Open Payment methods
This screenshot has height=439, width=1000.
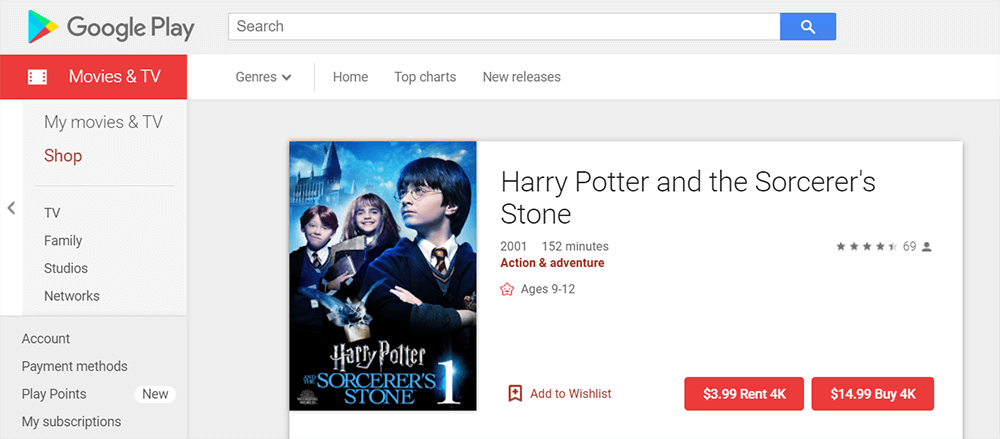pyautogui.click(x=75, y=367)
